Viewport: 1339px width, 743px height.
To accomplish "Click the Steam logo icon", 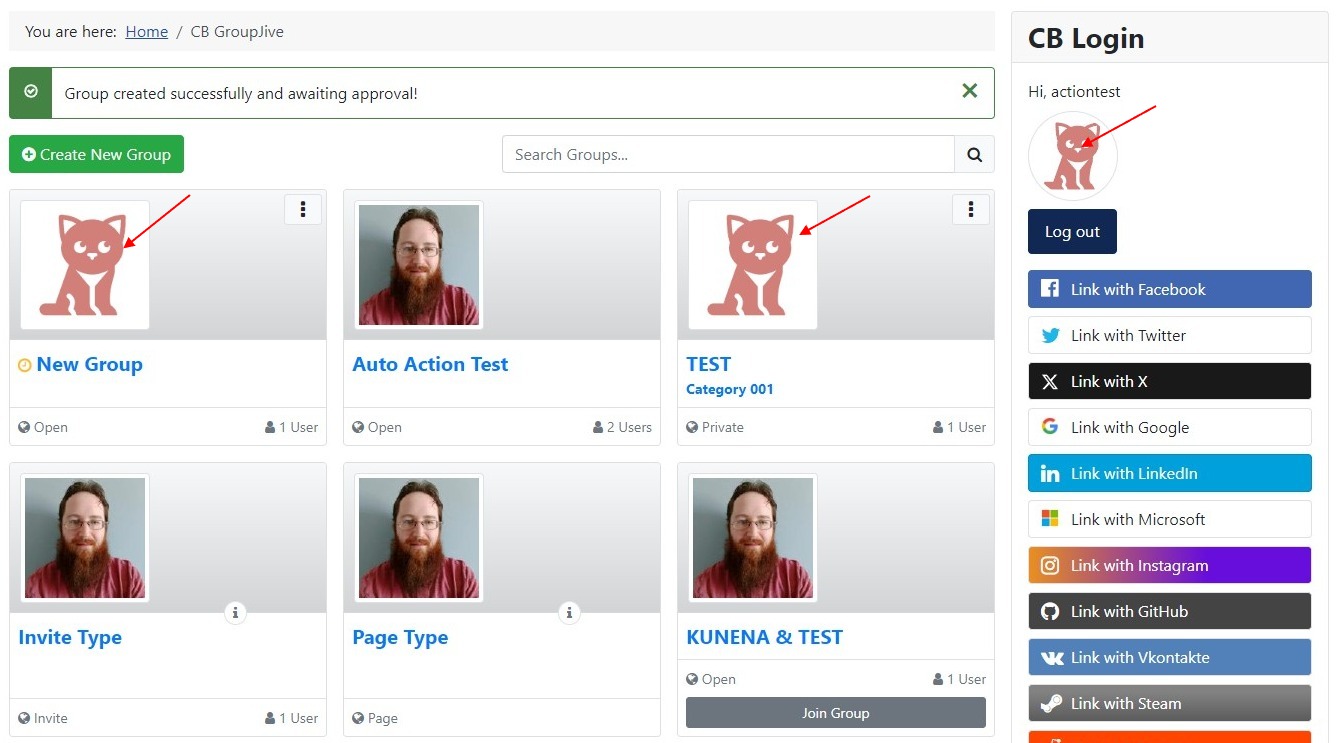I will pyautogui.click(x=1050, y=703).
